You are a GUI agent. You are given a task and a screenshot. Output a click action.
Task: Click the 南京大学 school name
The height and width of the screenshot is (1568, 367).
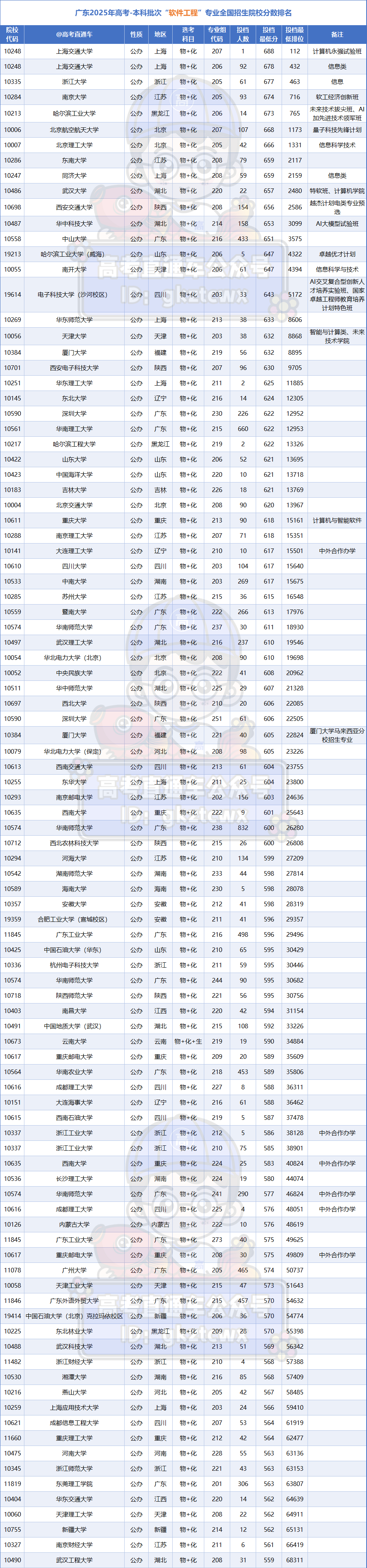point(74,97)
